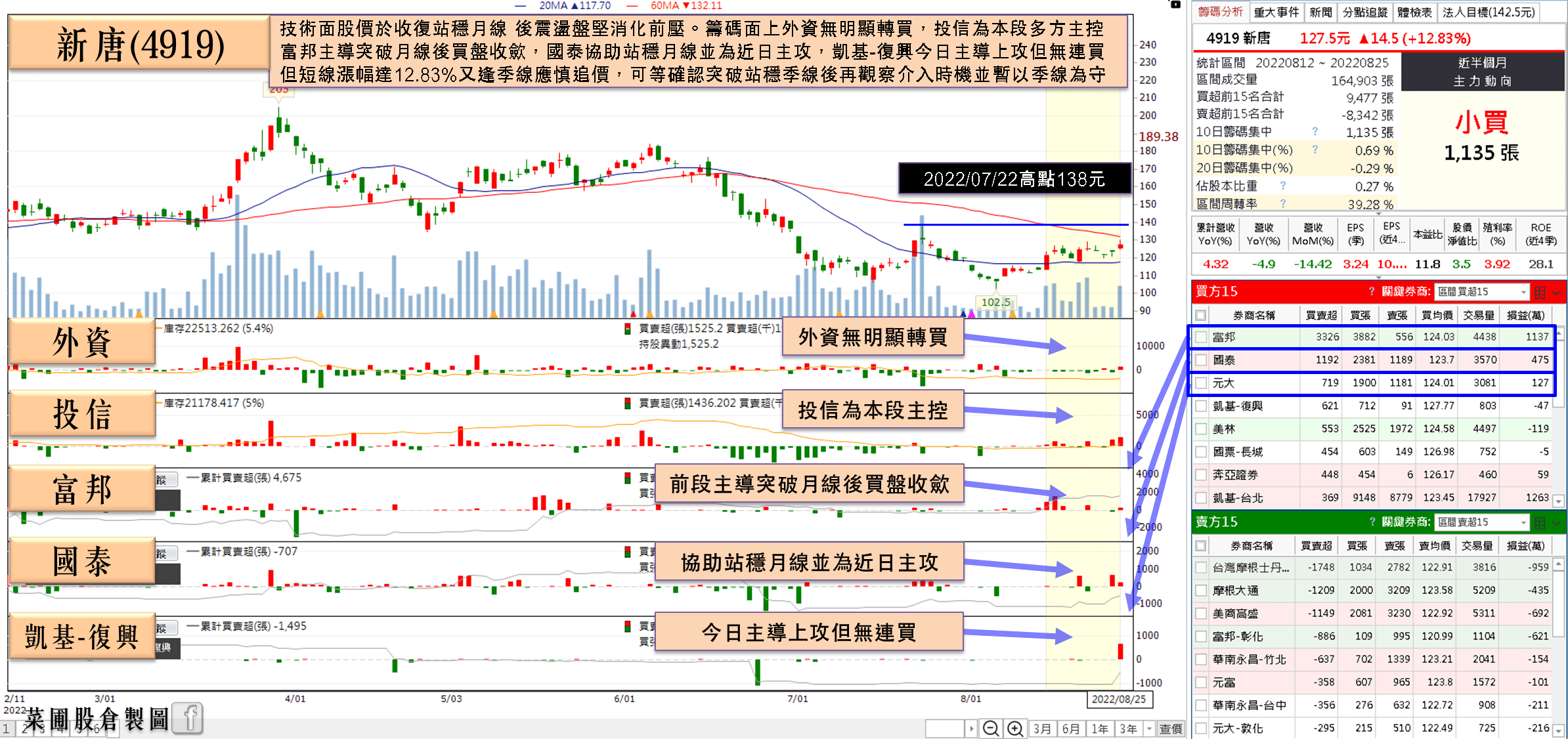Click the 元大-敦化 seller row
The height and width of the screenshot is (754, 1568).
(1372, 728)
